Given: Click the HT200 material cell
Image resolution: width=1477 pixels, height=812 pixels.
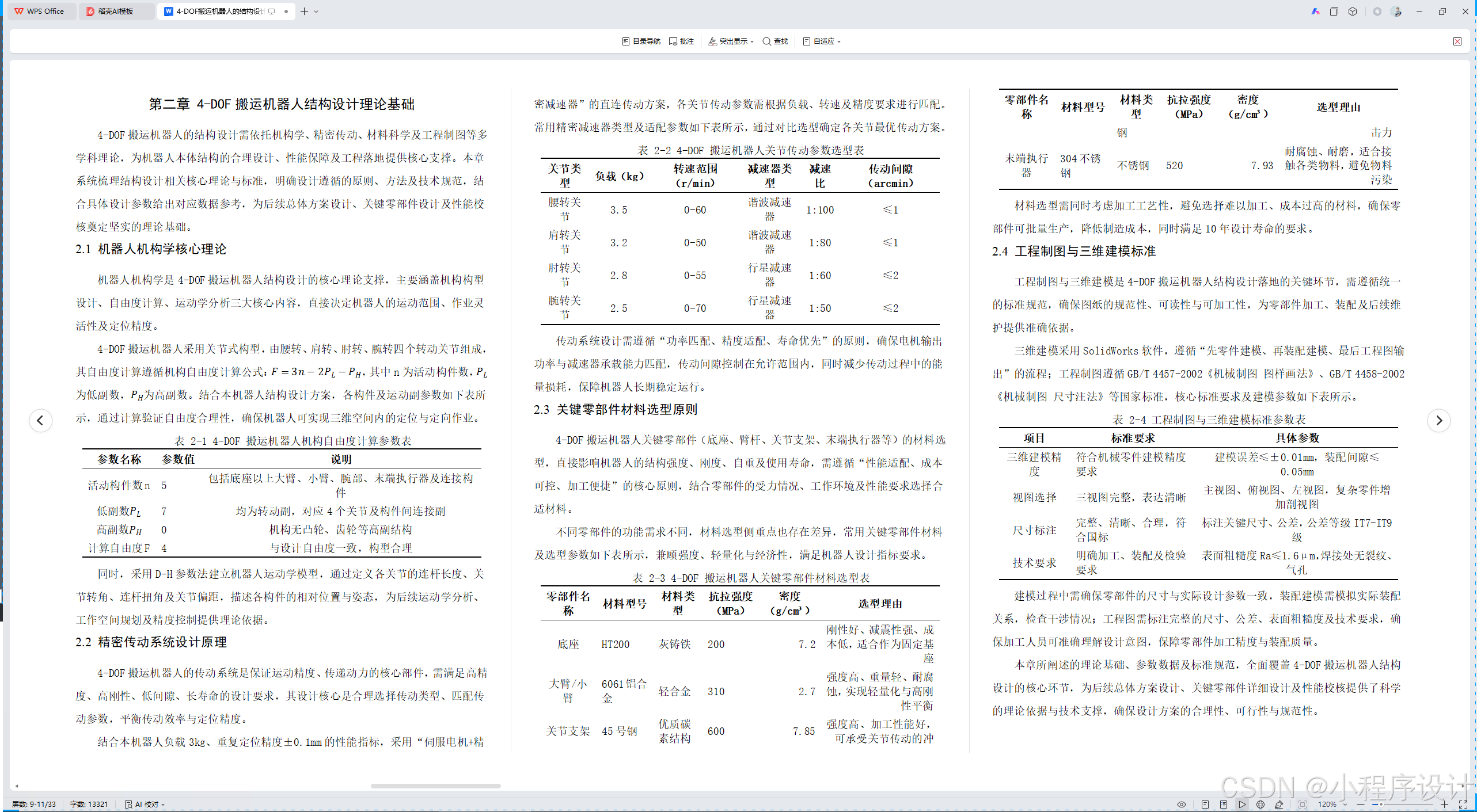Looking at the screenshot, I should click(616, 645).
